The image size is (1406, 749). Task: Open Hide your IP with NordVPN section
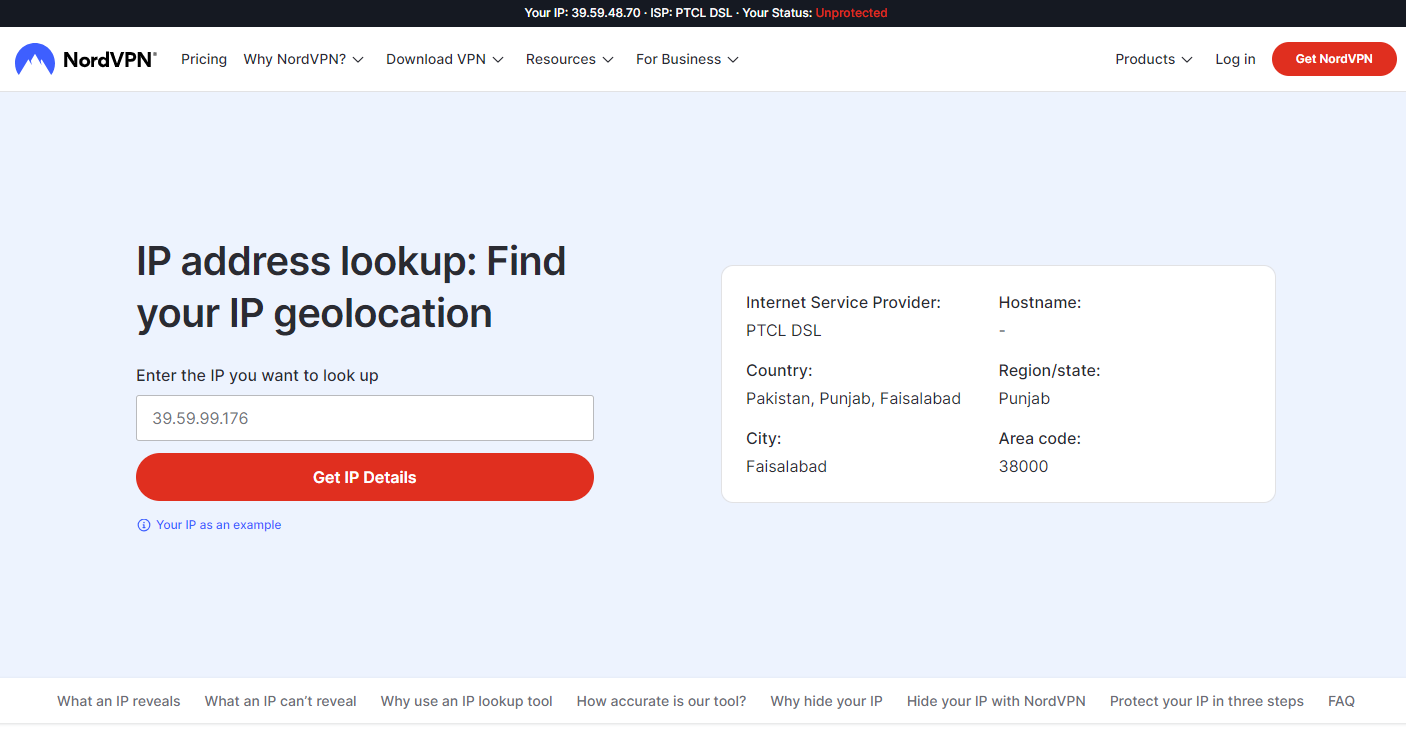996,701
